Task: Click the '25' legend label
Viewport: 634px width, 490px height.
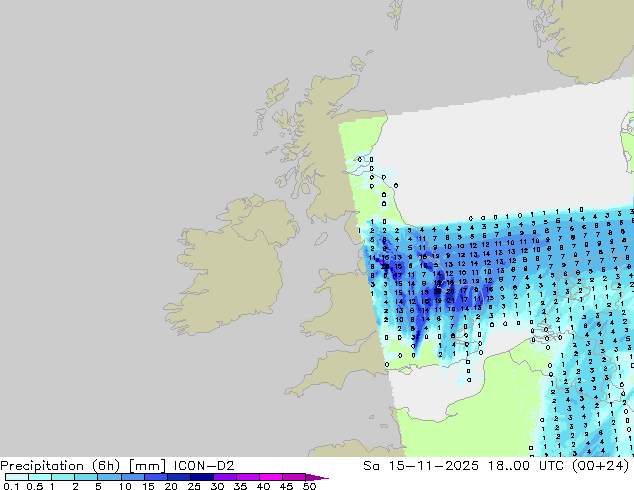Action: 194,486
